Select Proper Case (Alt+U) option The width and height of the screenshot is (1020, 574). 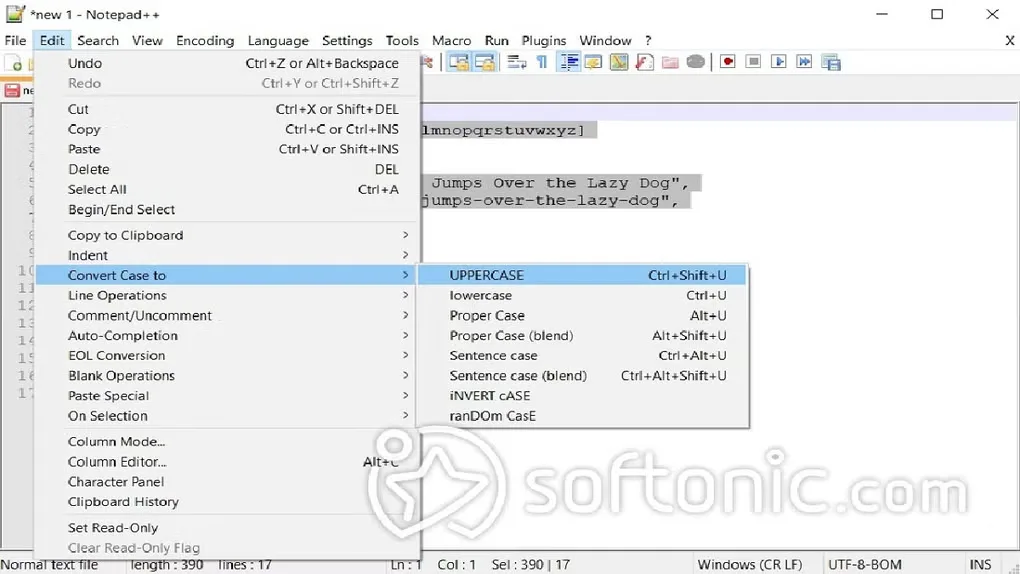pos(583,316)
